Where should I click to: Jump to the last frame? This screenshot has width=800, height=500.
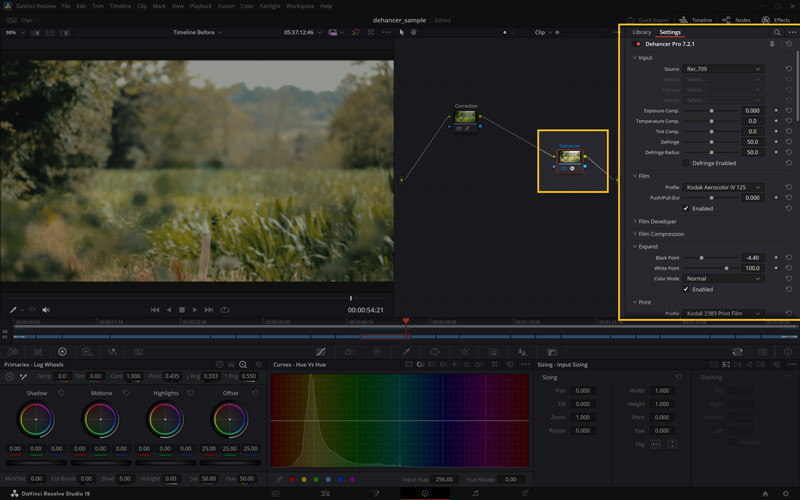pyautogui.click(x=209, y=310)
